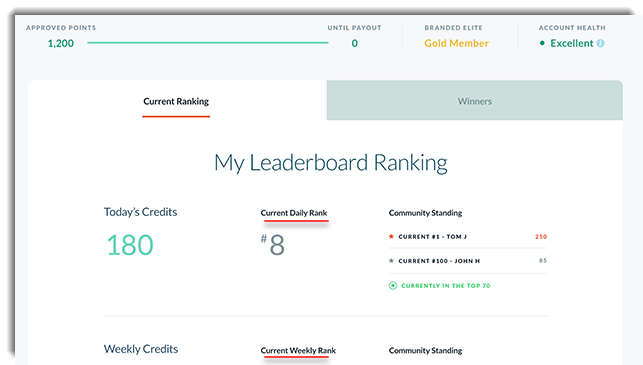Click the Weekly Credits heading
This screenshot has width=643, height=365.
point(141,349)
